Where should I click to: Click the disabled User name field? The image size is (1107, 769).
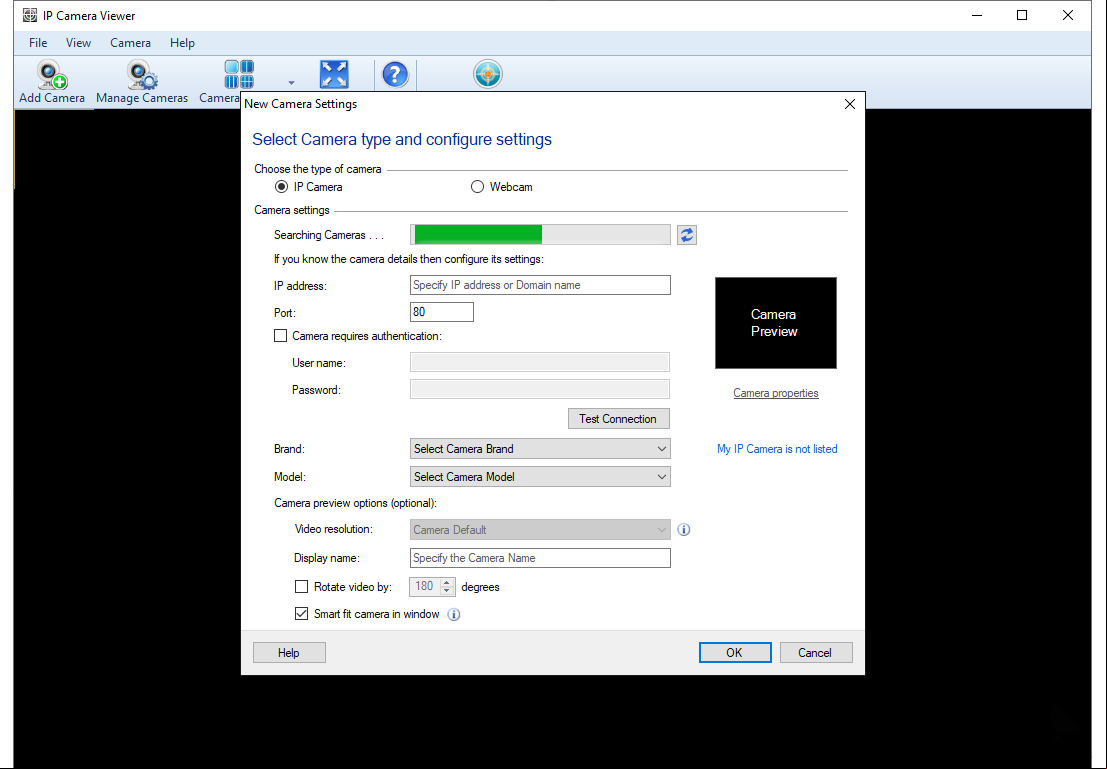[x=540, y=362]
